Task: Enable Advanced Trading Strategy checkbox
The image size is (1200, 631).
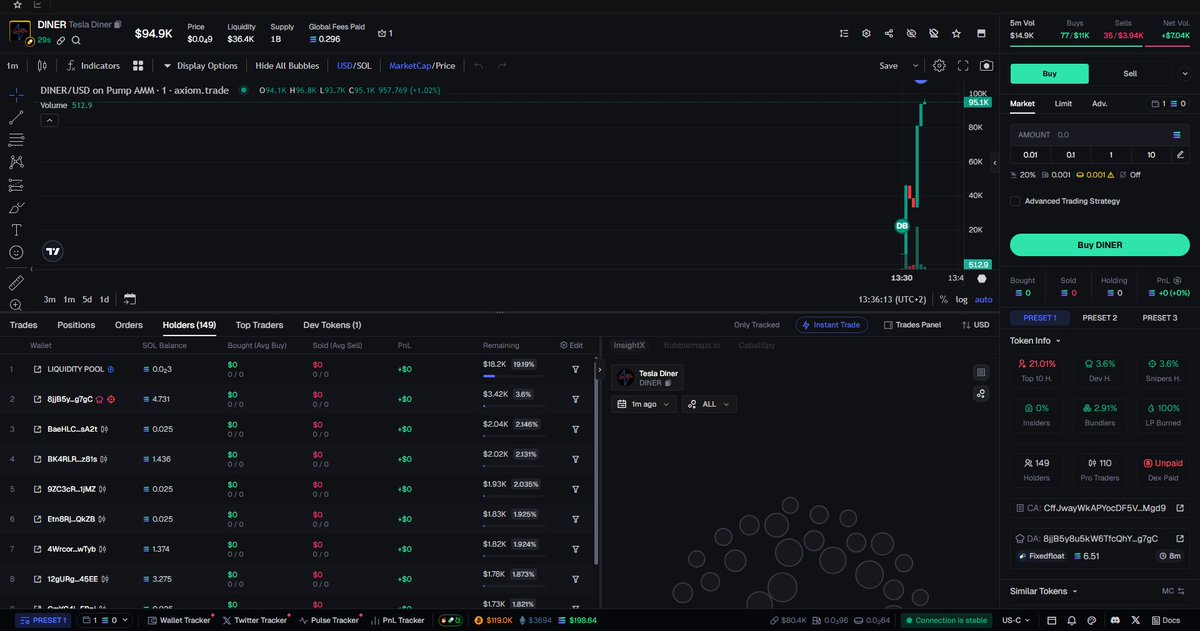Action: tap(1016, 201)
